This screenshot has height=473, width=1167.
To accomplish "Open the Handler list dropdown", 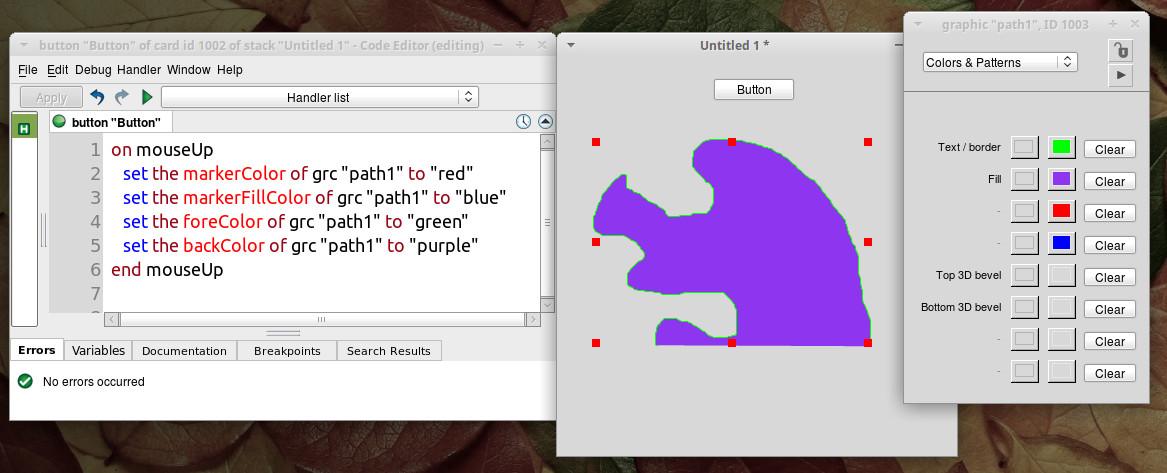I will click(319, 97).
